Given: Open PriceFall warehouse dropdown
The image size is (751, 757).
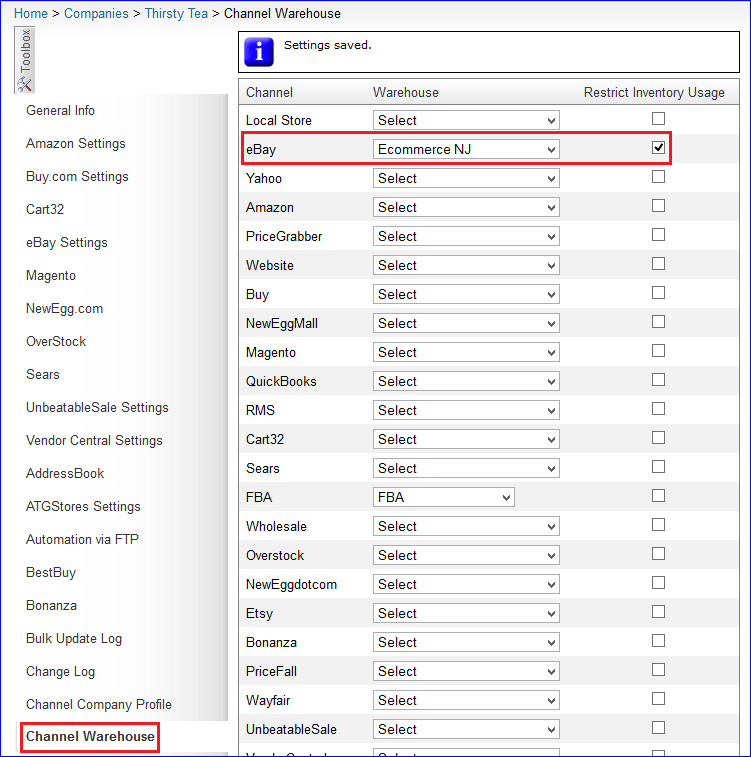Looking at the screenshot, I should click(x=466, y=671).
